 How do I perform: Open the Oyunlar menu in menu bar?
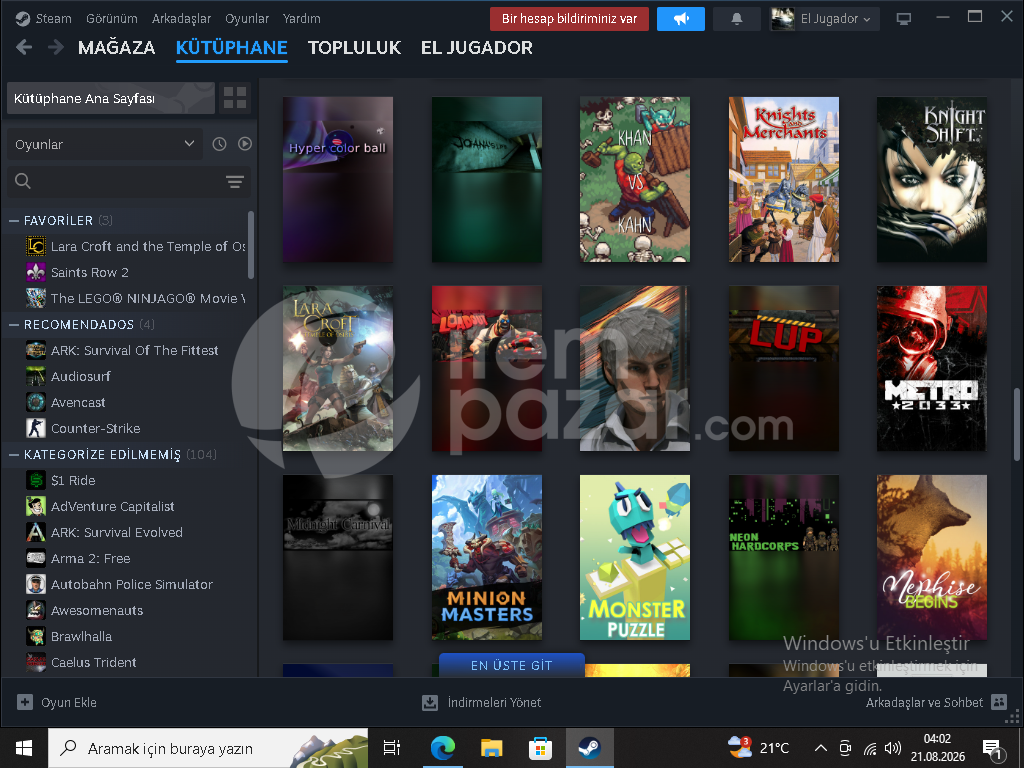click(247, 18)
